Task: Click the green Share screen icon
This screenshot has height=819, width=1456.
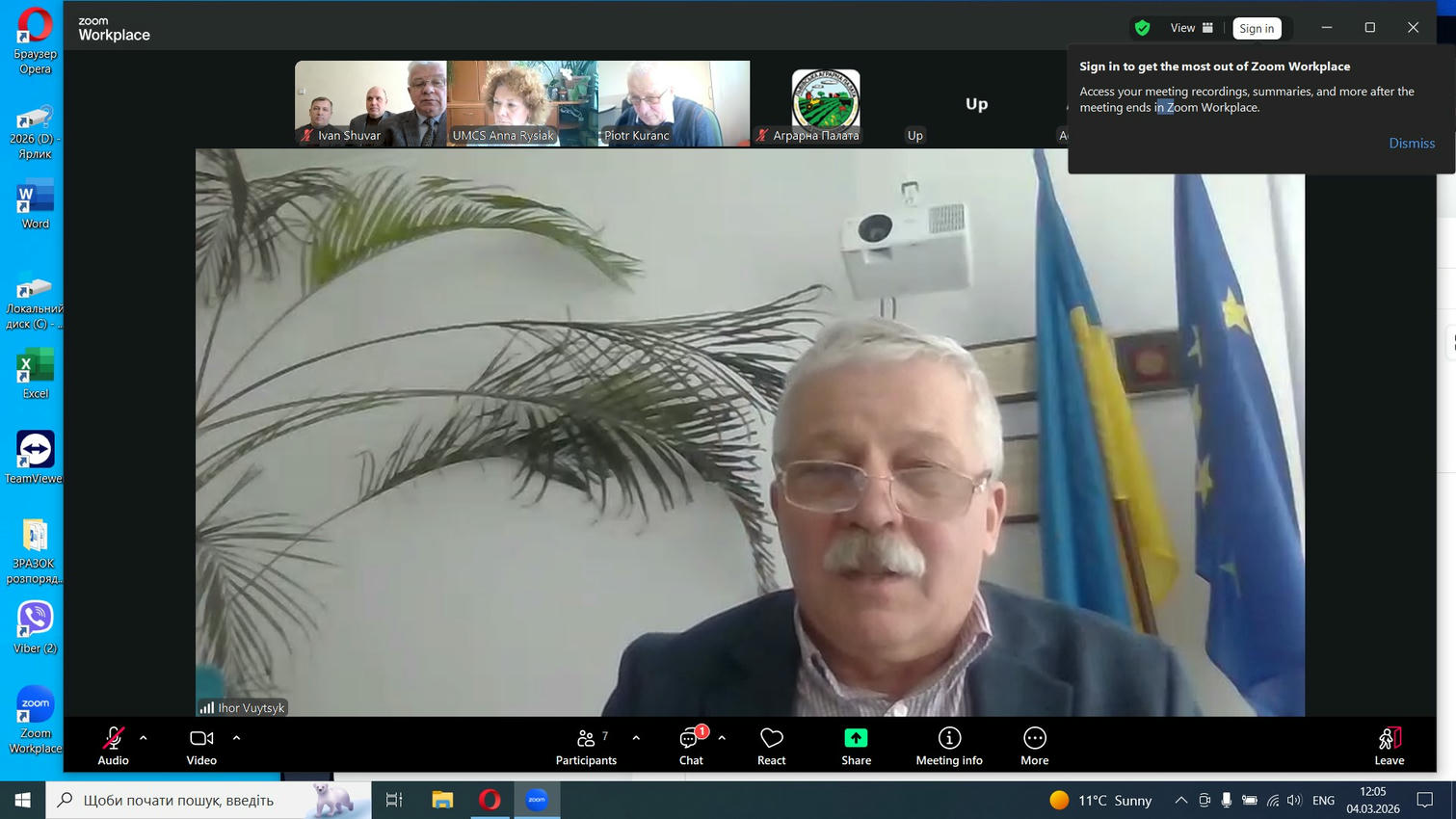Action: (x=856, y=738)
